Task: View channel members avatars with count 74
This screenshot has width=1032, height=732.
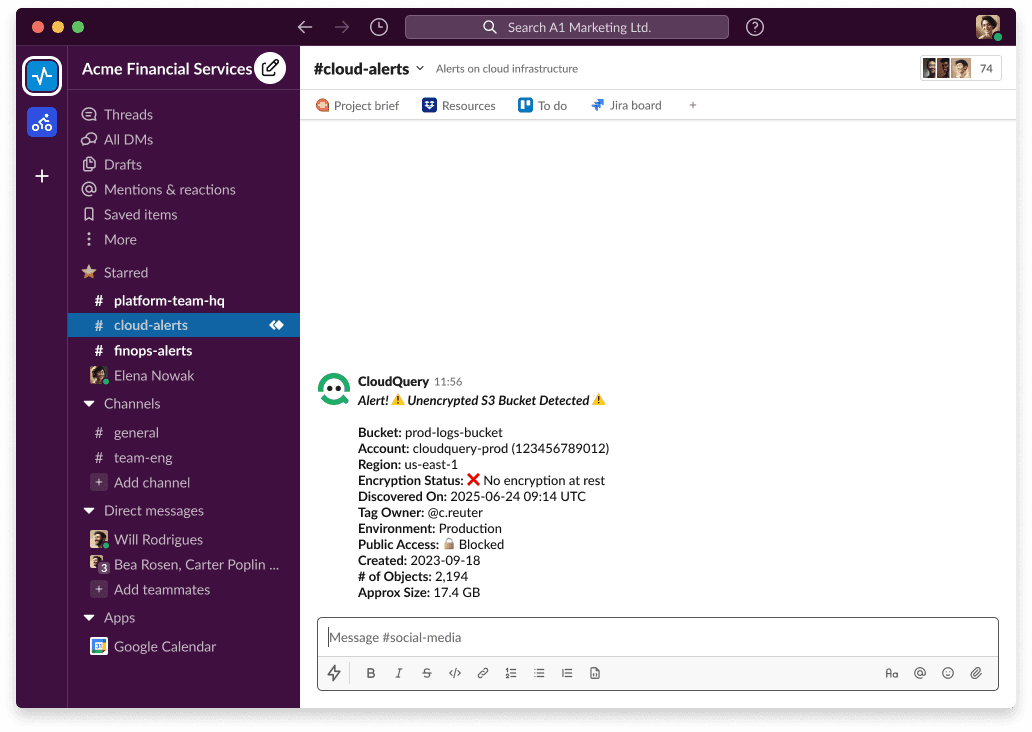Action: point(960,68)
